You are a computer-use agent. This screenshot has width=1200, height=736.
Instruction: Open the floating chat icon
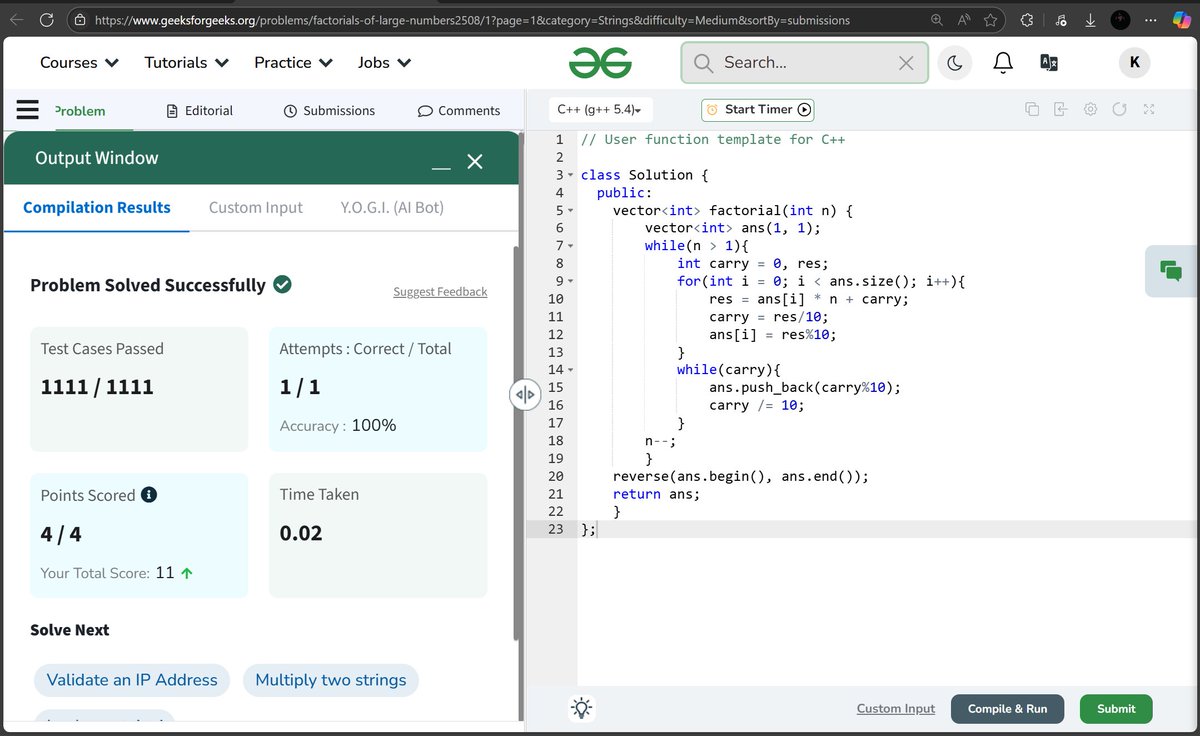tap(1170, 270)
